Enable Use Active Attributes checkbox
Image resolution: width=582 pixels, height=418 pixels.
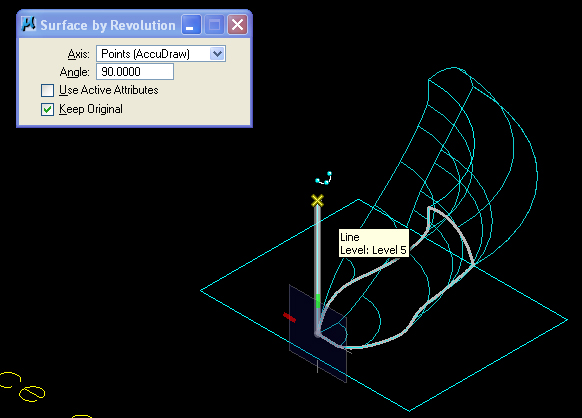click(48, 90)
